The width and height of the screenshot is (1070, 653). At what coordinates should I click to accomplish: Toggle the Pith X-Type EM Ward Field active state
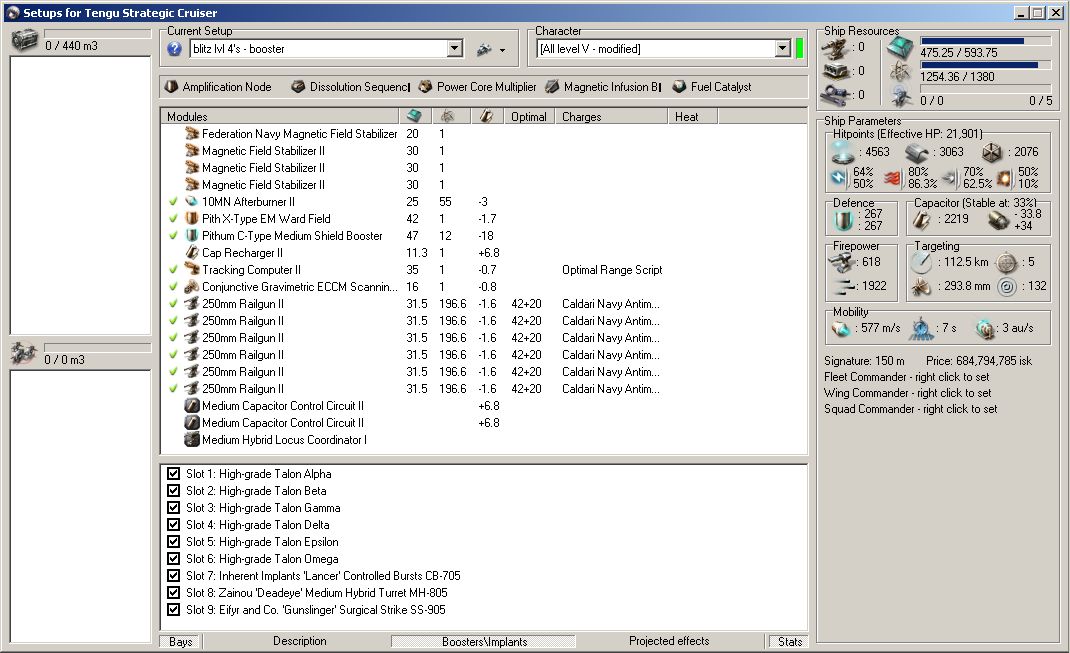[x=173, y=219]
